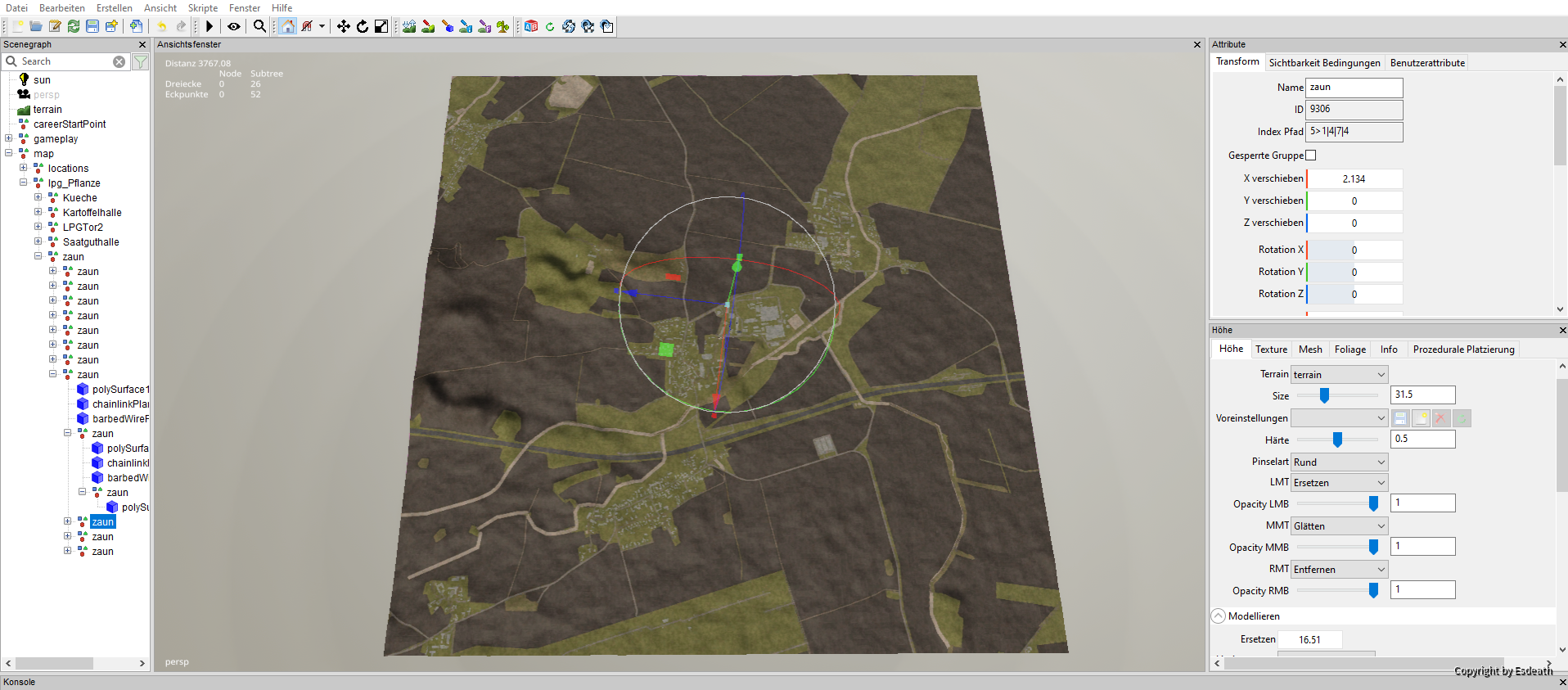
Task: Select the Scale tool icon
Action: [x=381, y=26]
